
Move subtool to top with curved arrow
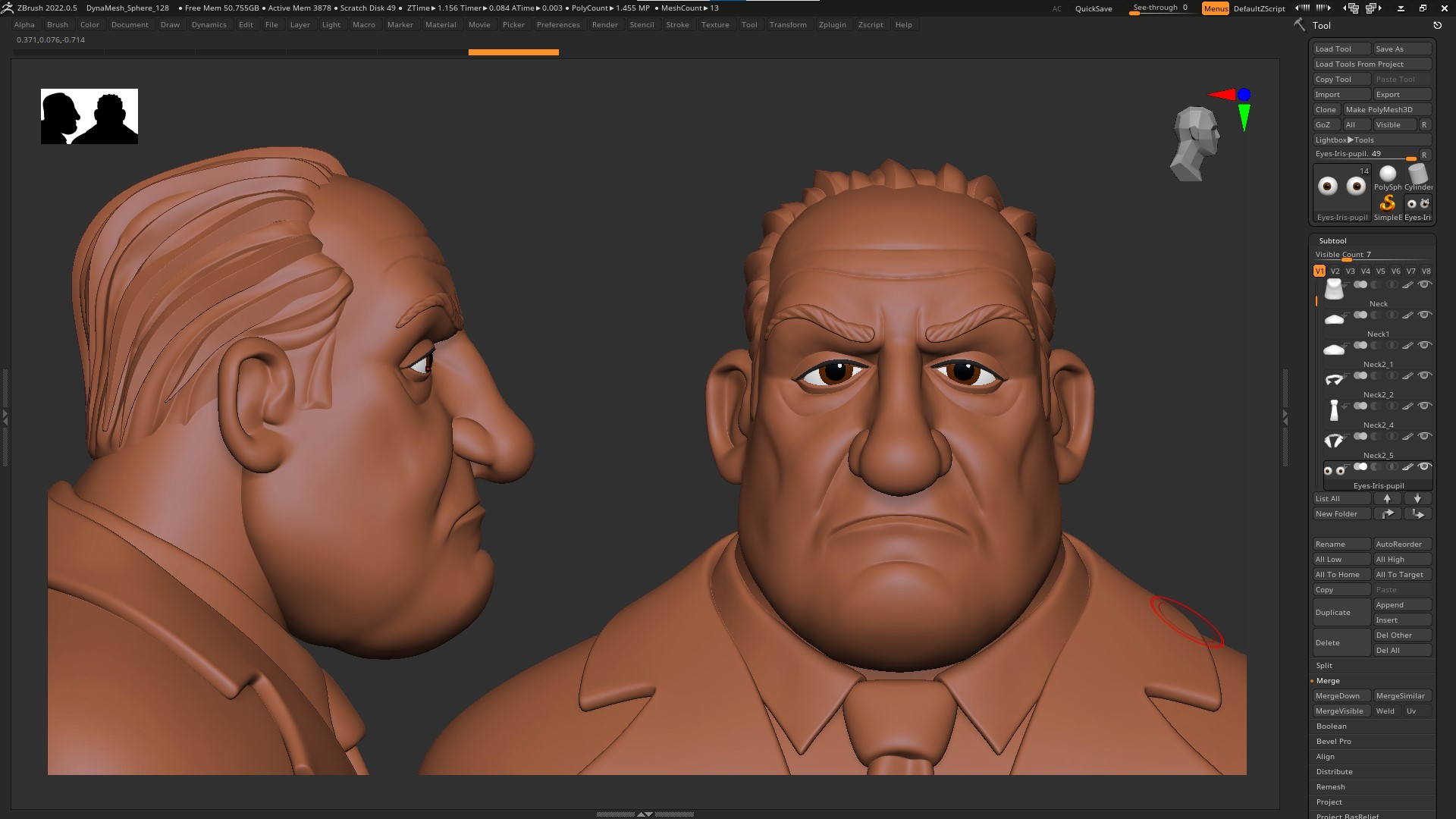click(x=1387, y=513)
